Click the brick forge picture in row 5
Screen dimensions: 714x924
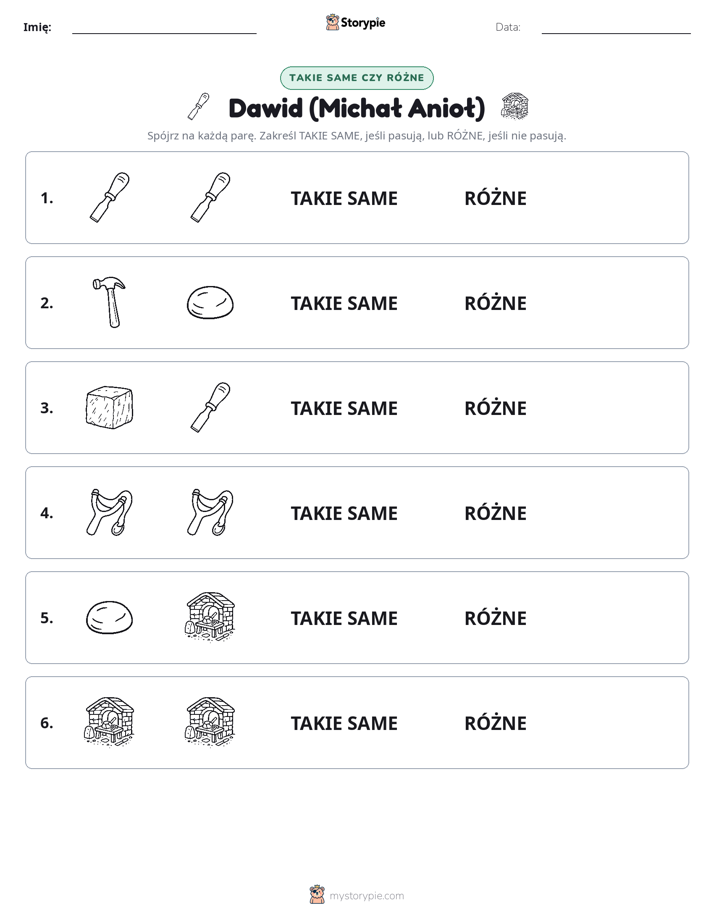tap(210, 617)
